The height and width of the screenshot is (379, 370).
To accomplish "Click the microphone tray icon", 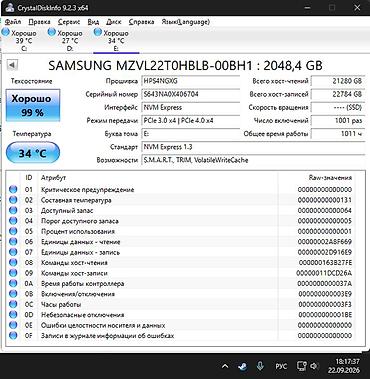I will click(x=260, y=366).
